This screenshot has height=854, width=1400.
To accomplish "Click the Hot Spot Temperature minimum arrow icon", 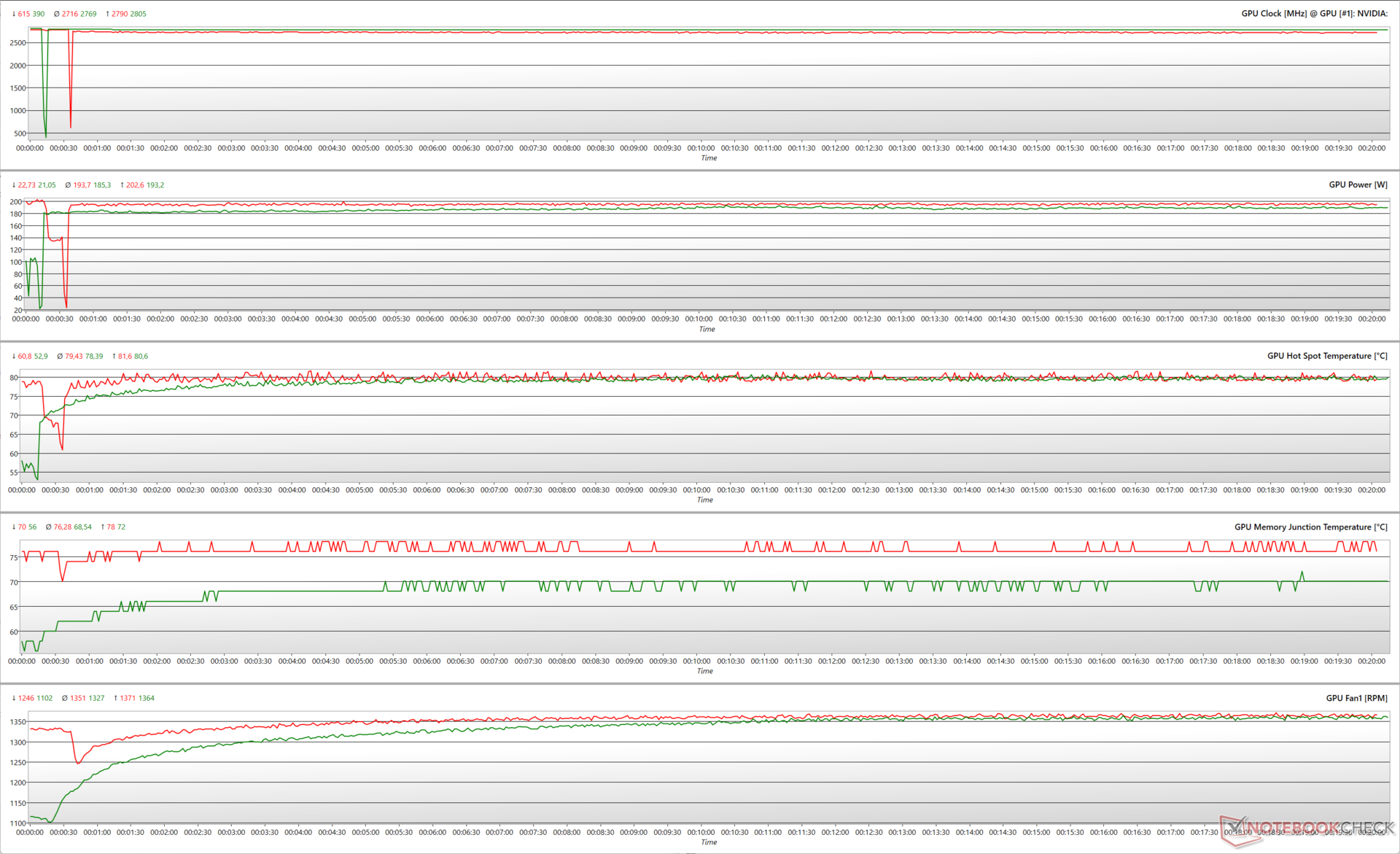I will click(x=14, y=357).
